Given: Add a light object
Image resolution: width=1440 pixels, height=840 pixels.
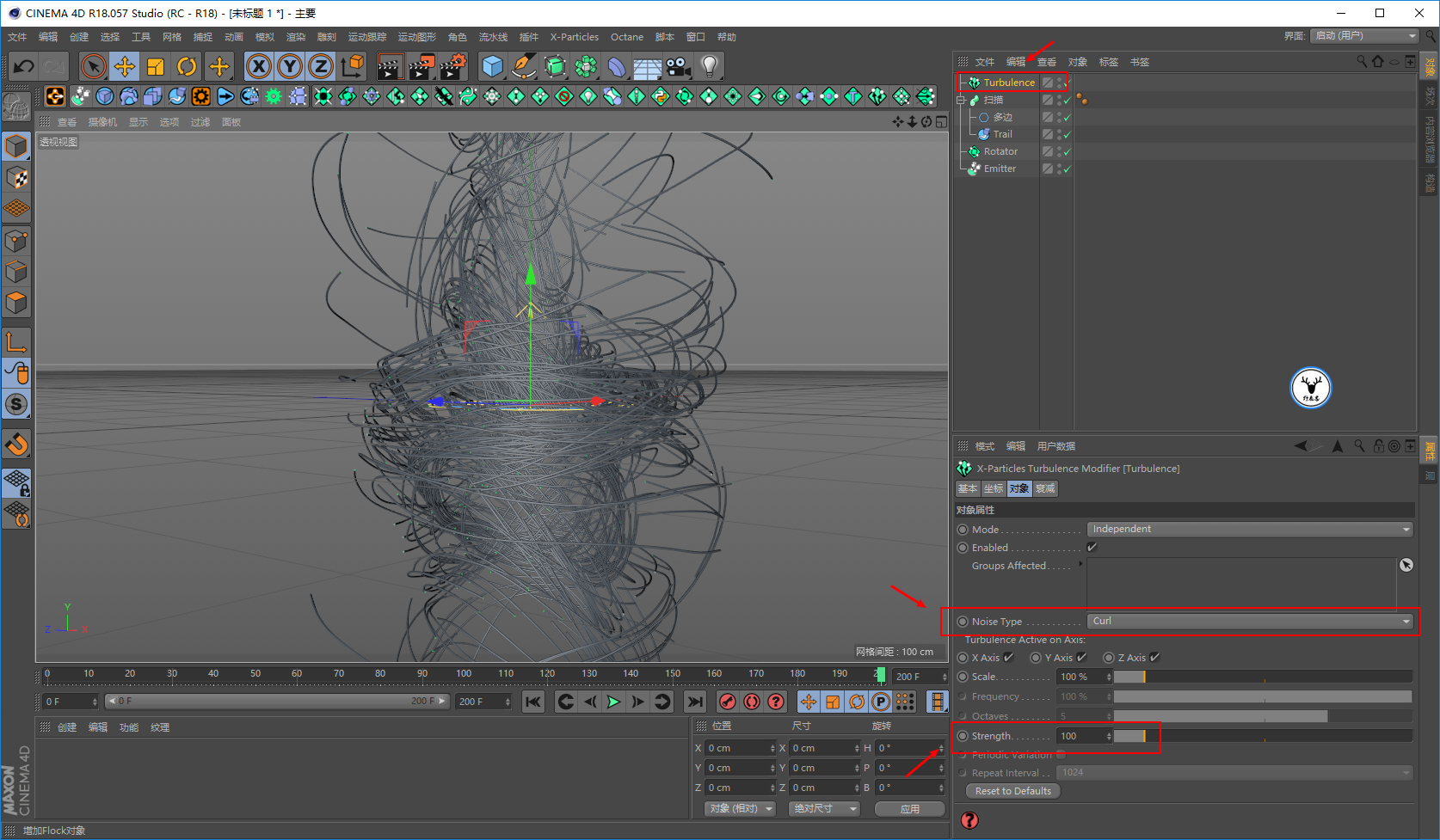Looking at the screenshot, I should pos(710,66).
